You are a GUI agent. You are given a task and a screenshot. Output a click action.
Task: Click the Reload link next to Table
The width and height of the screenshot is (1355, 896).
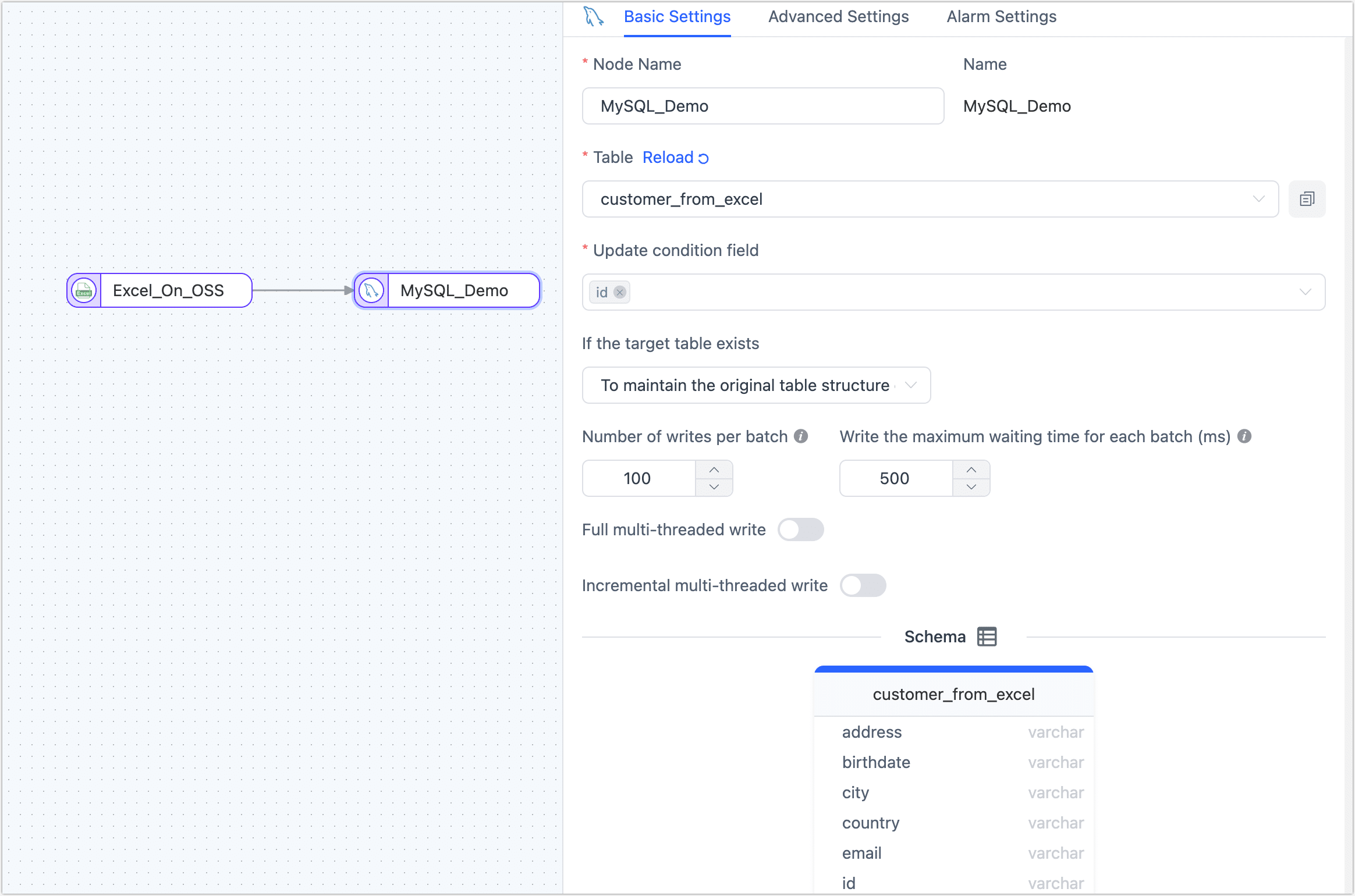click(x=668, y=157)
